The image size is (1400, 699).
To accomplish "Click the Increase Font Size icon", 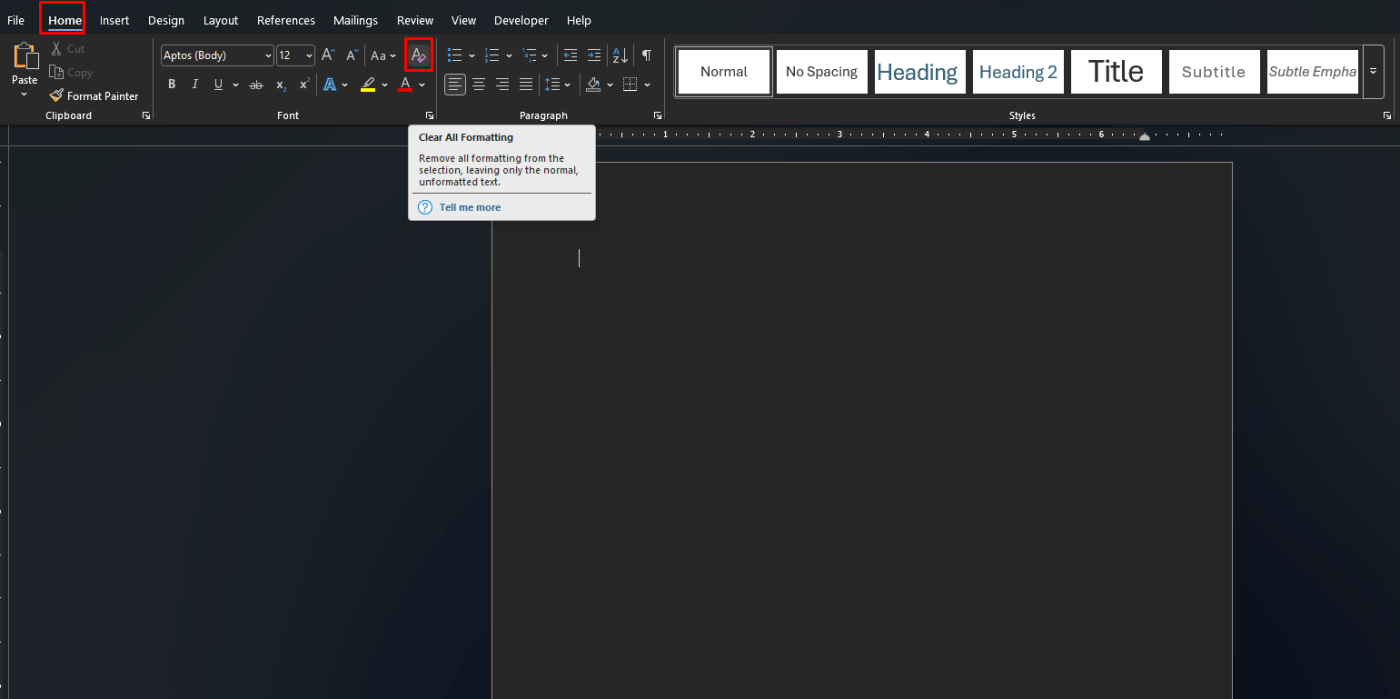I will pos(328,55).
